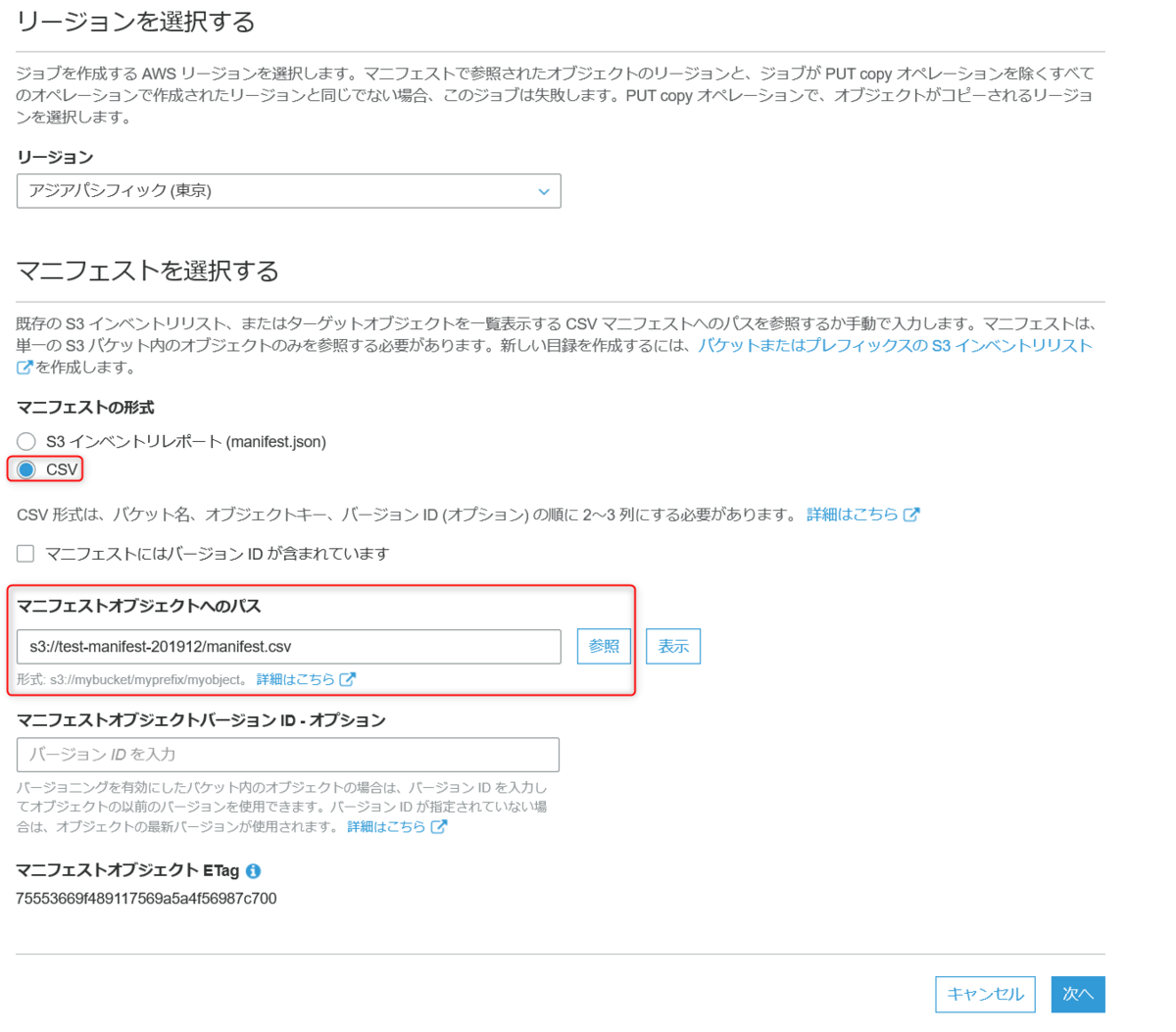Click the マニフェストの形式 label
The height and width of the screenshot is (1032, 1176).
[x=85, y=408]
